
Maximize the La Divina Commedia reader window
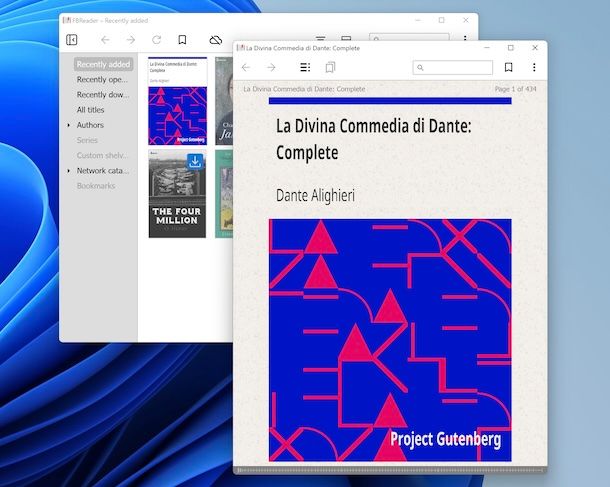pos(511,48)
